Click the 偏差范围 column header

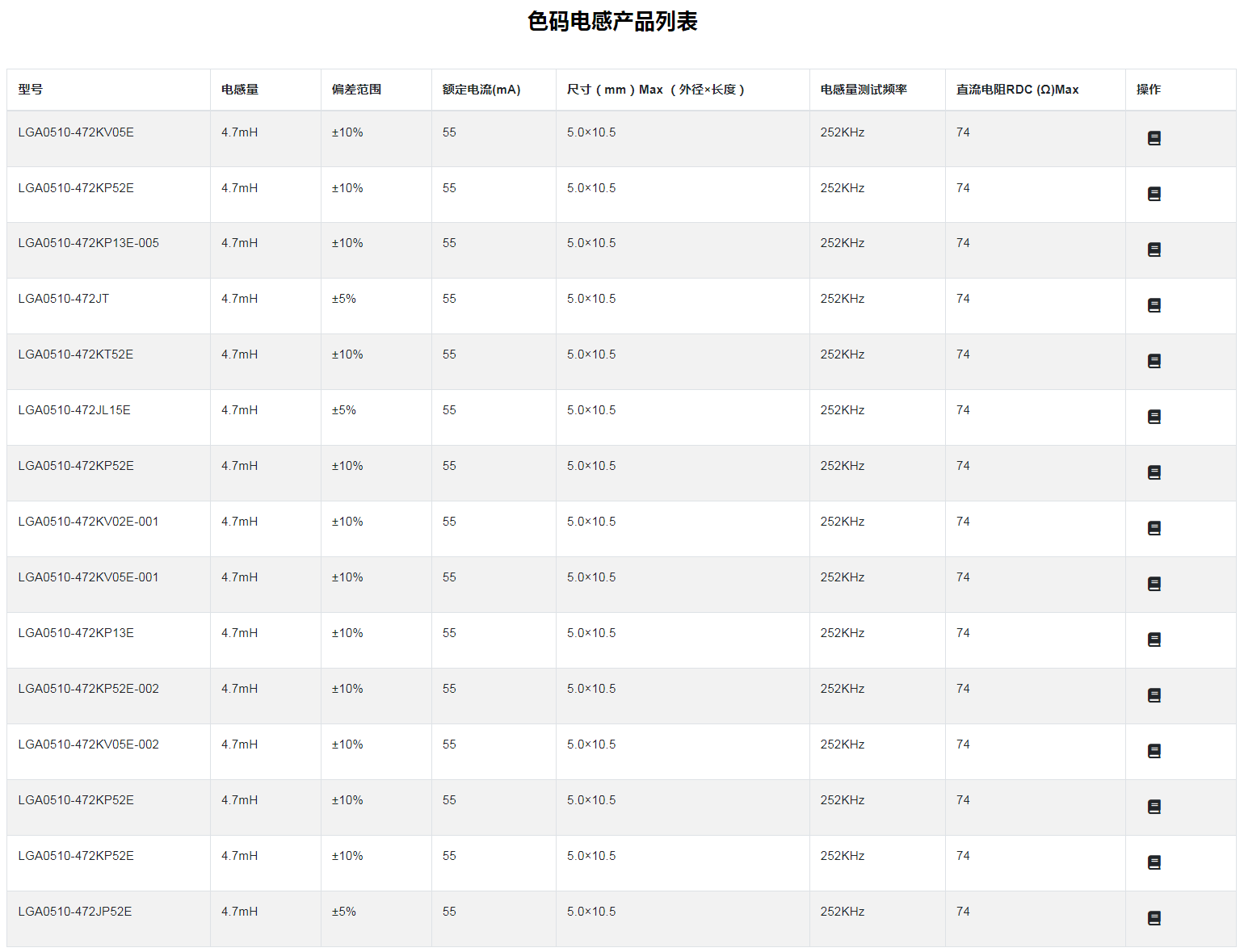pos(356,90)
